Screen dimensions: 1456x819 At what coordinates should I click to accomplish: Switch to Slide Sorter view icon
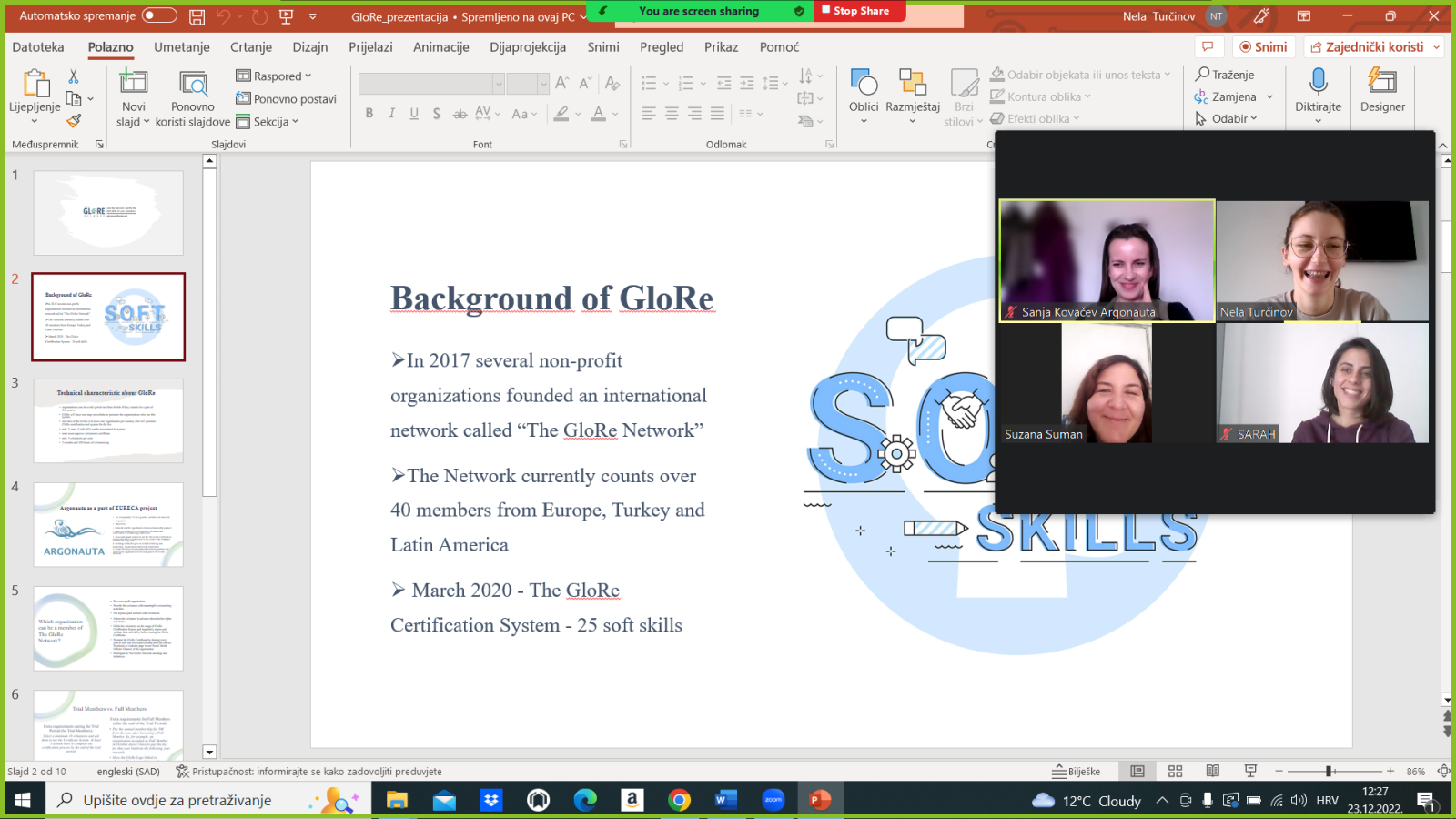point(1175,771)
